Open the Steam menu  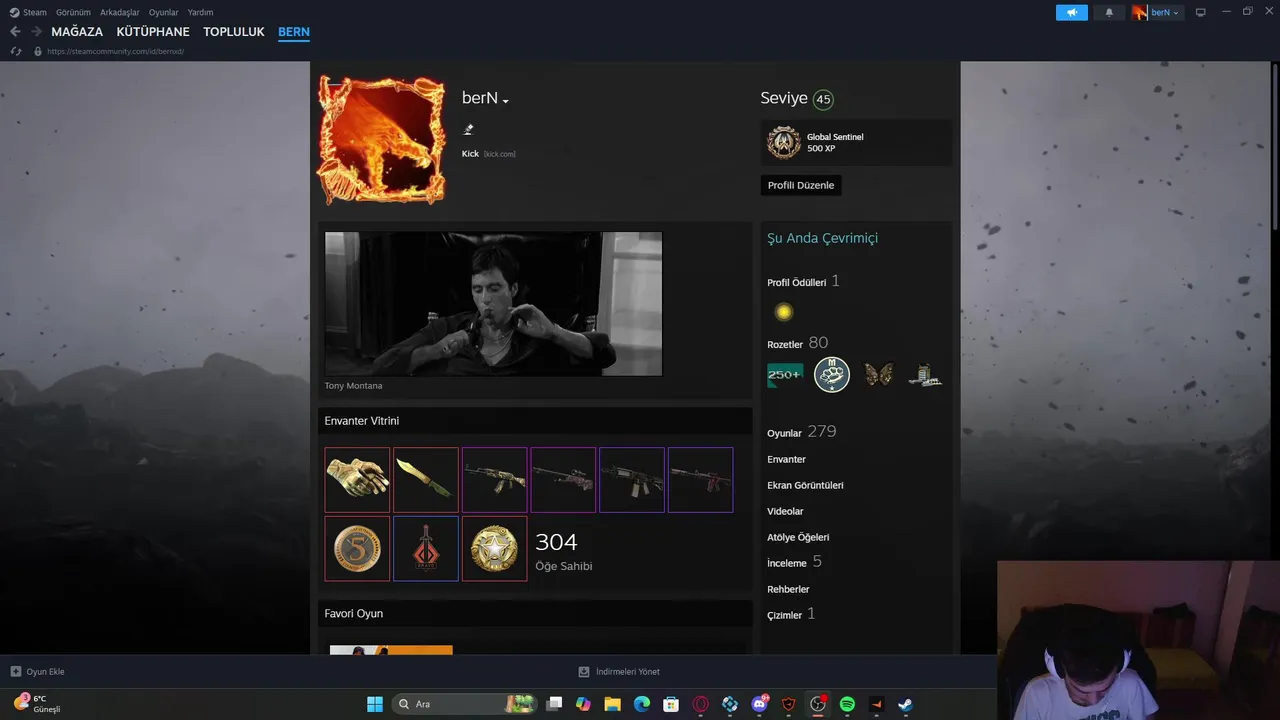(x=28, y=12)
